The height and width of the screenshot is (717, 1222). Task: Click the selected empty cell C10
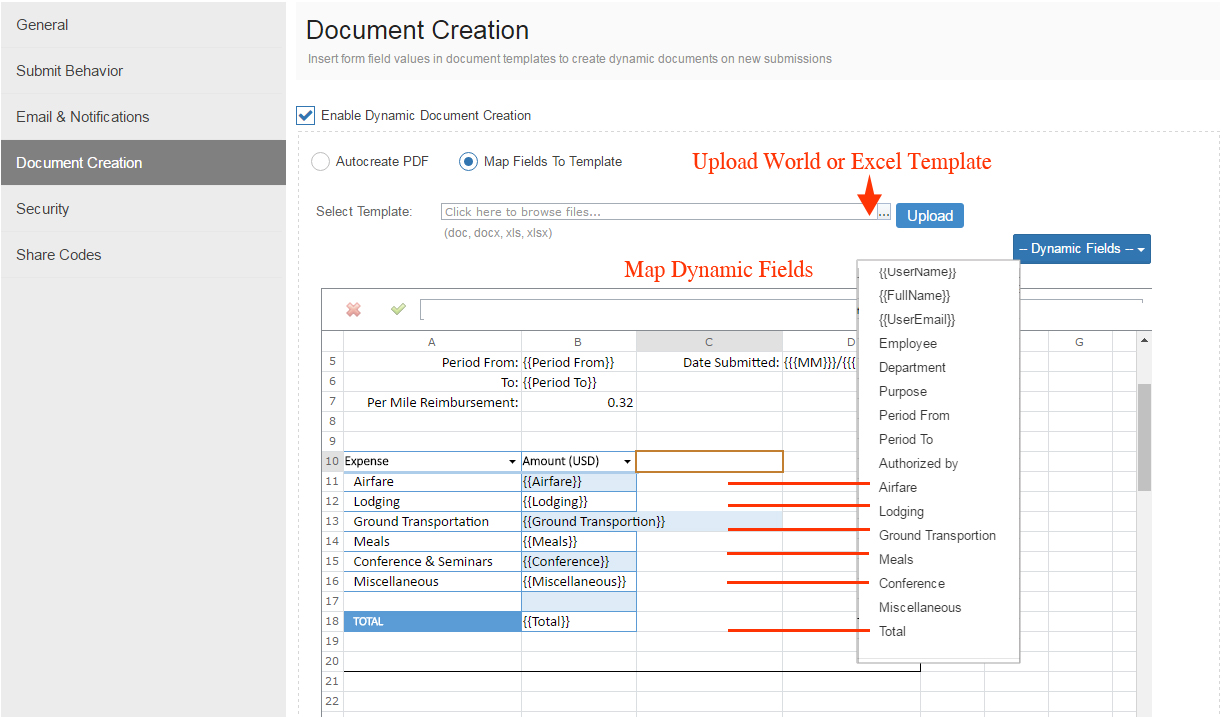[709, 462]
